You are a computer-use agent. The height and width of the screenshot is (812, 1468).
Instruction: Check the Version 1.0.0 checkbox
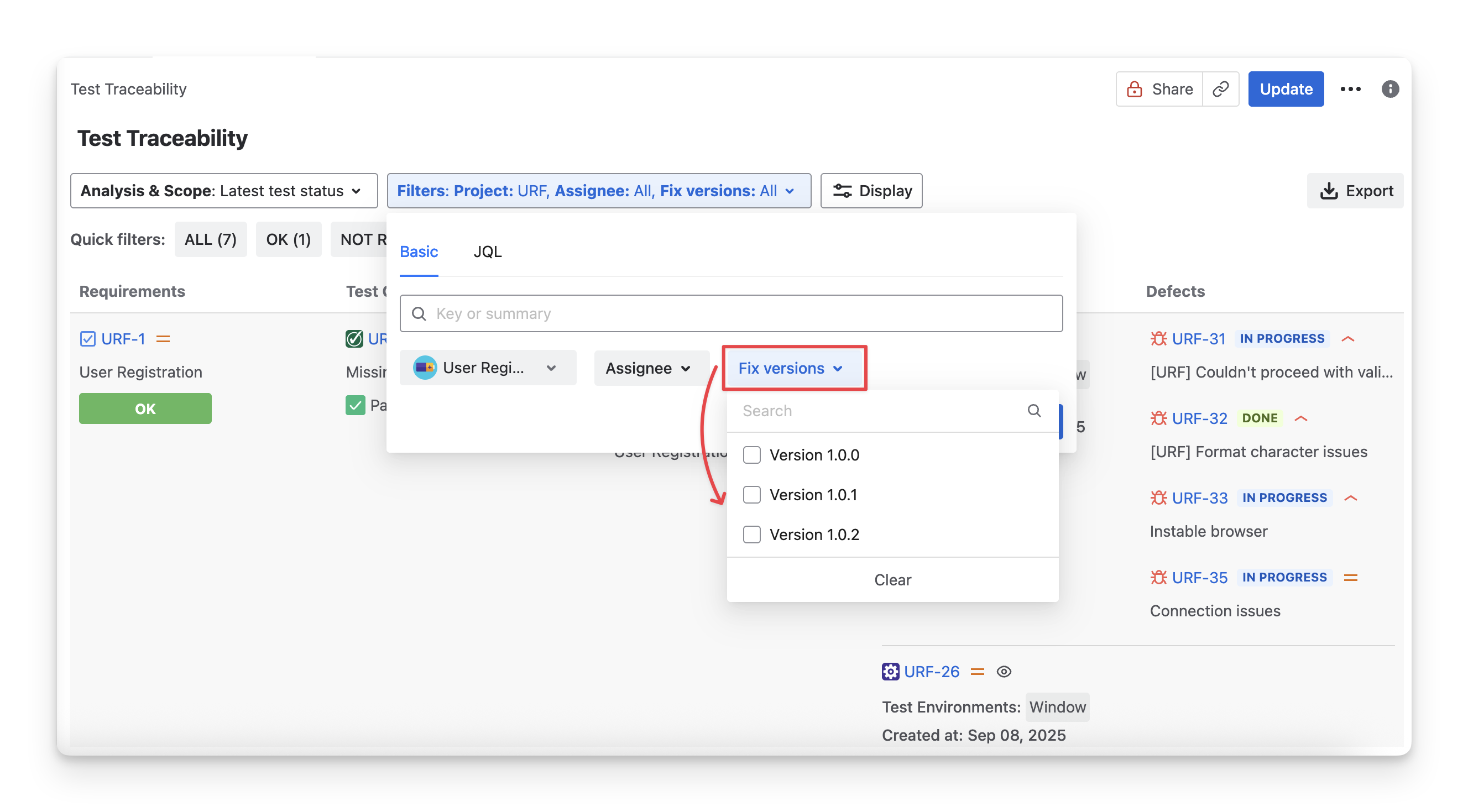coord(751,455)
